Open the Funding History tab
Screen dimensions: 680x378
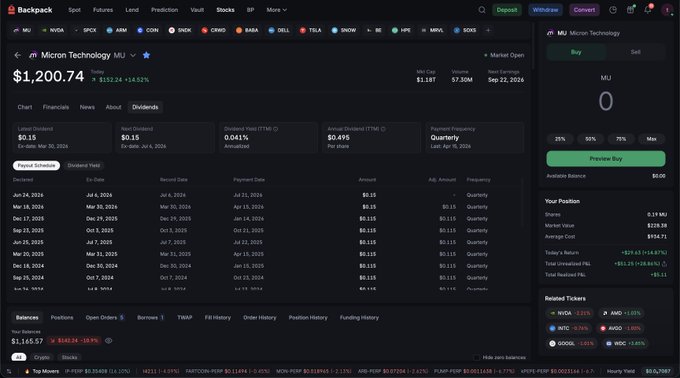click(x=359, y=318)
